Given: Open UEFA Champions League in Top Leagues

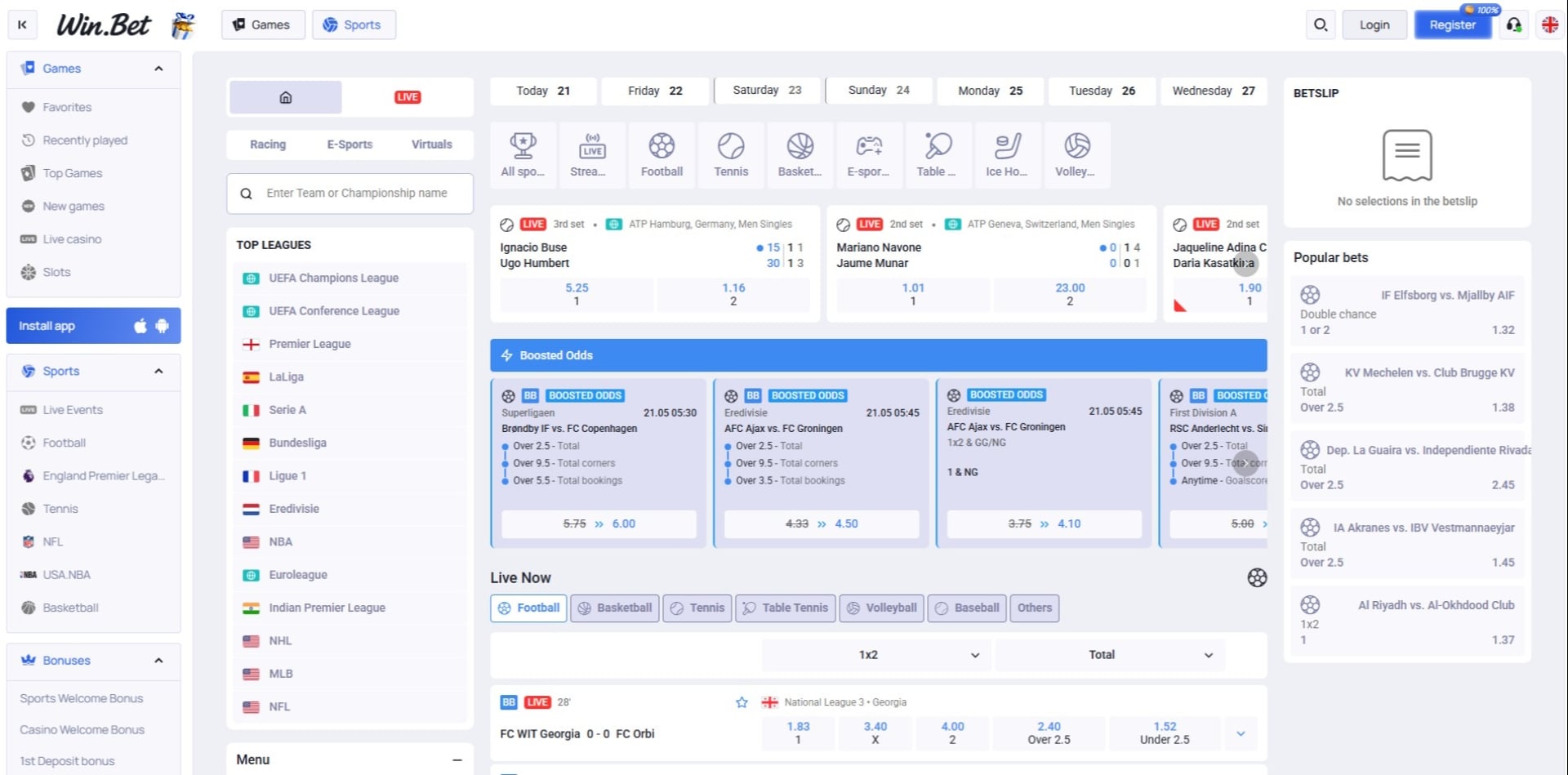Looking at the screenshot, I should pos(350,278).
